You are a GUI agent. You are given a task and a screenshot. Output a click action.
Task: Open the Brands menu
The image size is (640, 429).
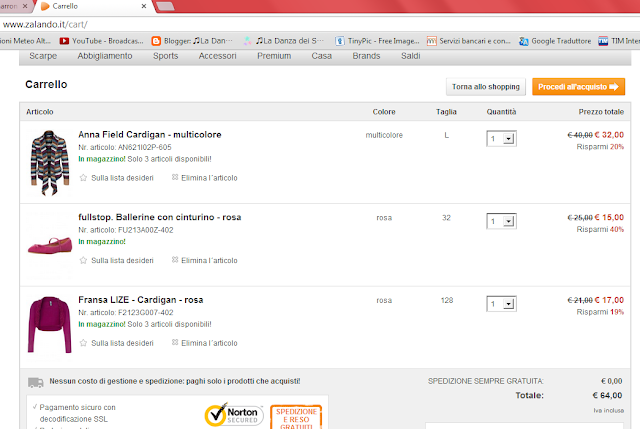366,56
